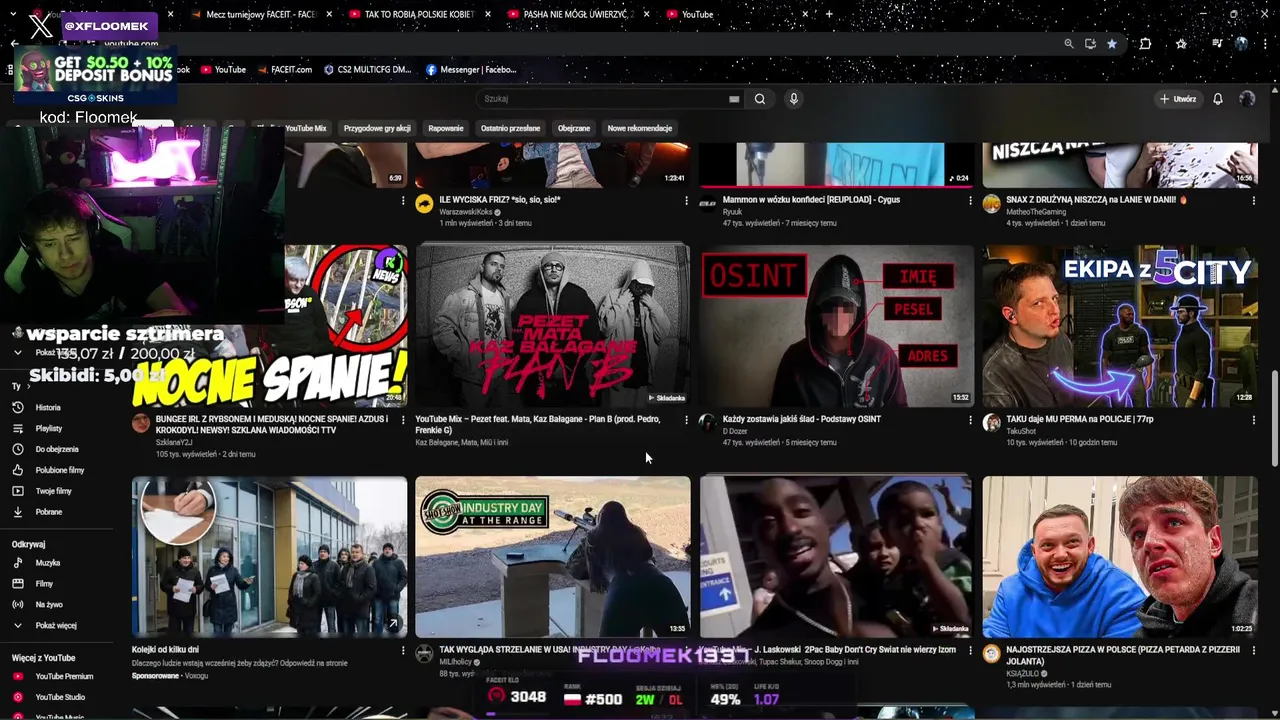1280x720 pixels.
Task: Open the YouTube account avatar menu
Action: [x=1247, y=99]
